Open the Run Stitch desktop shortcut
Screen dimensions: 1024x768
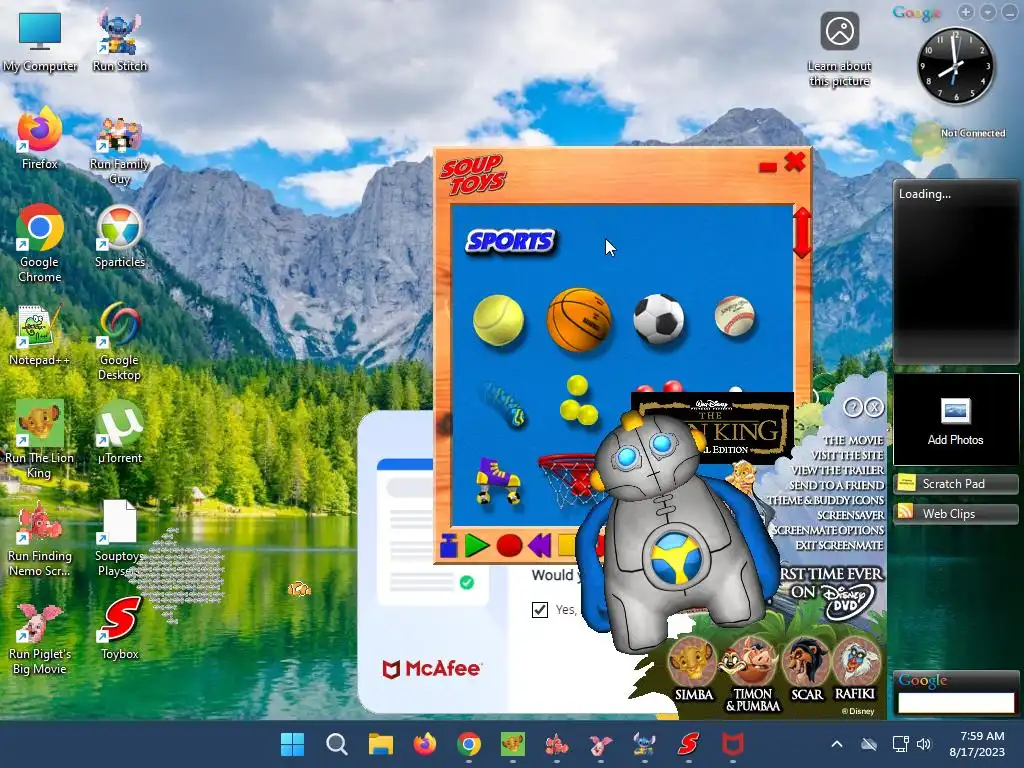point(120,41)
